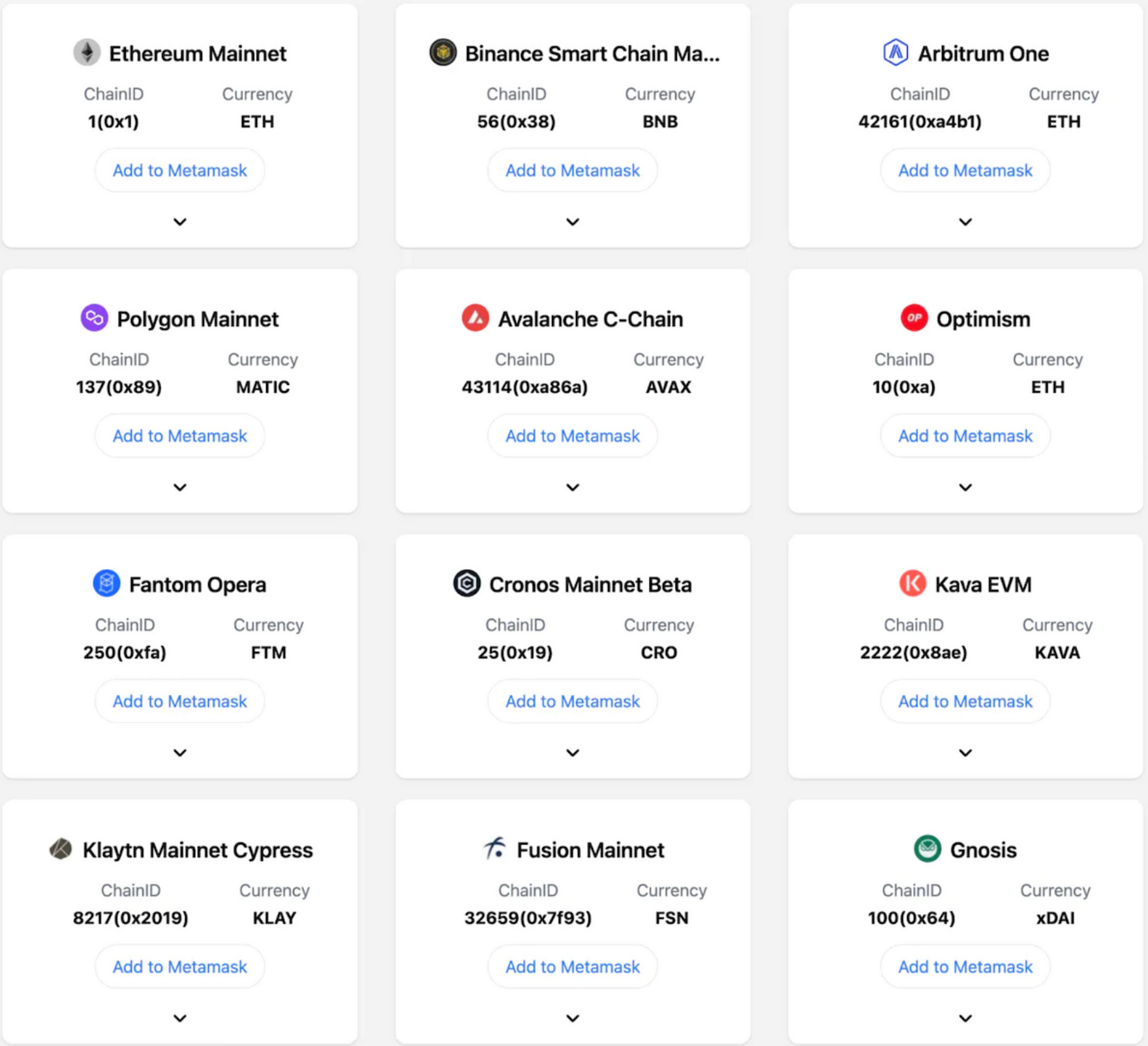Expand Ethereum Mainnet card details chevron
The width and height of the screenshot is (1148, 1046).
tap(180, 222)
